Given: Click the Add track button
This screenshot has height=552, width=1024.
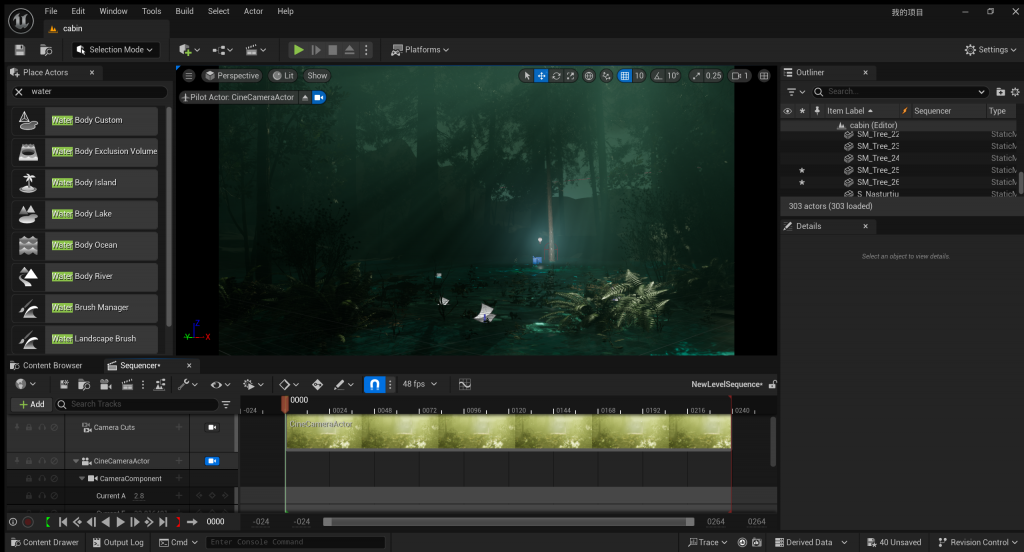Looking at the screenshot, I should click(x=31, y=404).
